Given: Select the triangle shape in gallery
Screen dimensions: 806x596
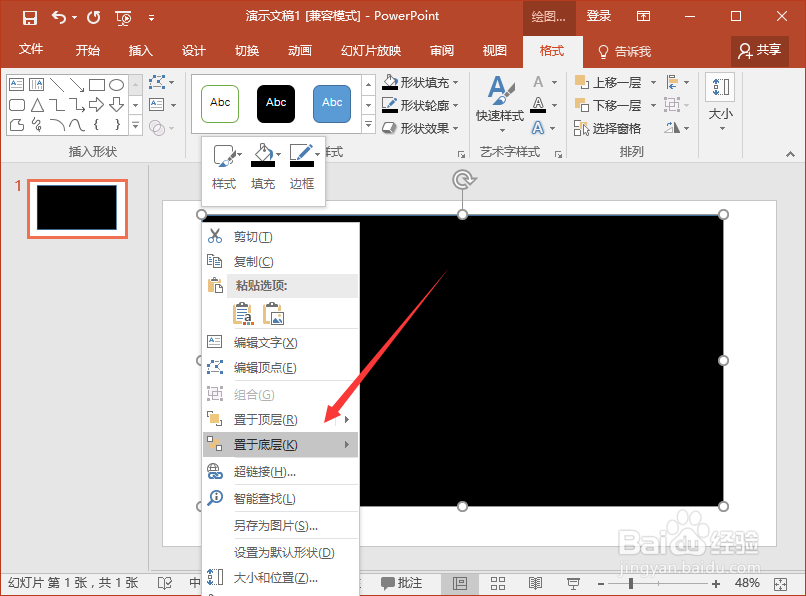Looking at the screenshot, I should coord(37,105).
